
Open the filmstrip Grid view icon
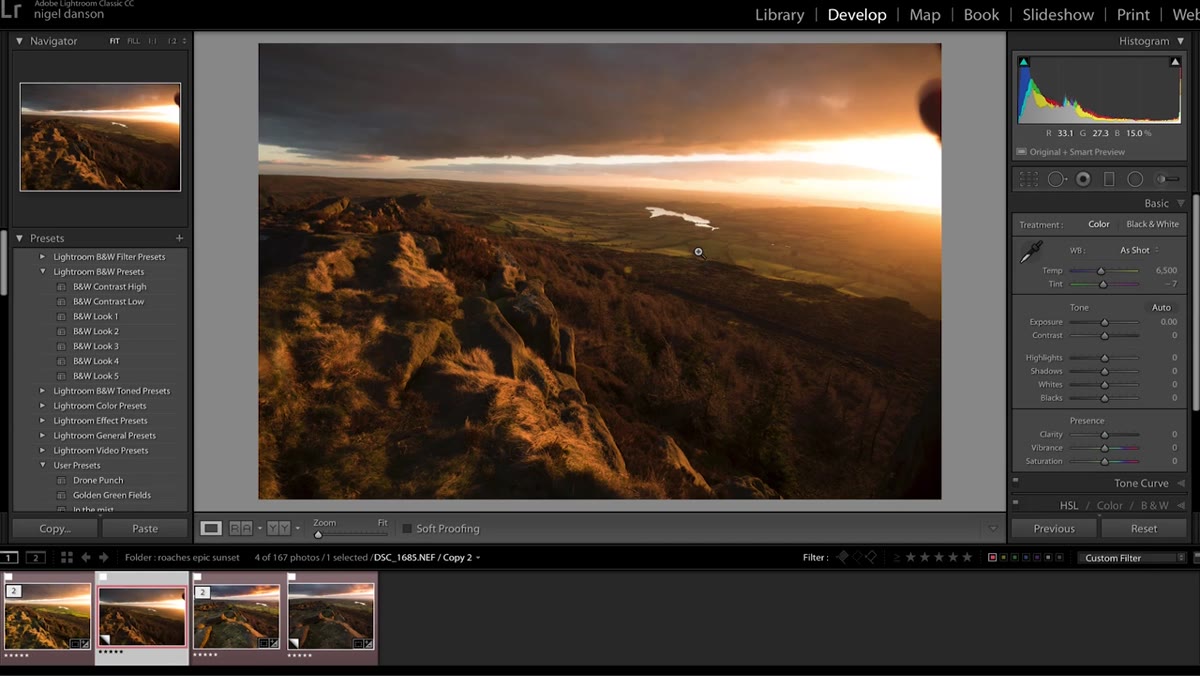coord(67,557)
